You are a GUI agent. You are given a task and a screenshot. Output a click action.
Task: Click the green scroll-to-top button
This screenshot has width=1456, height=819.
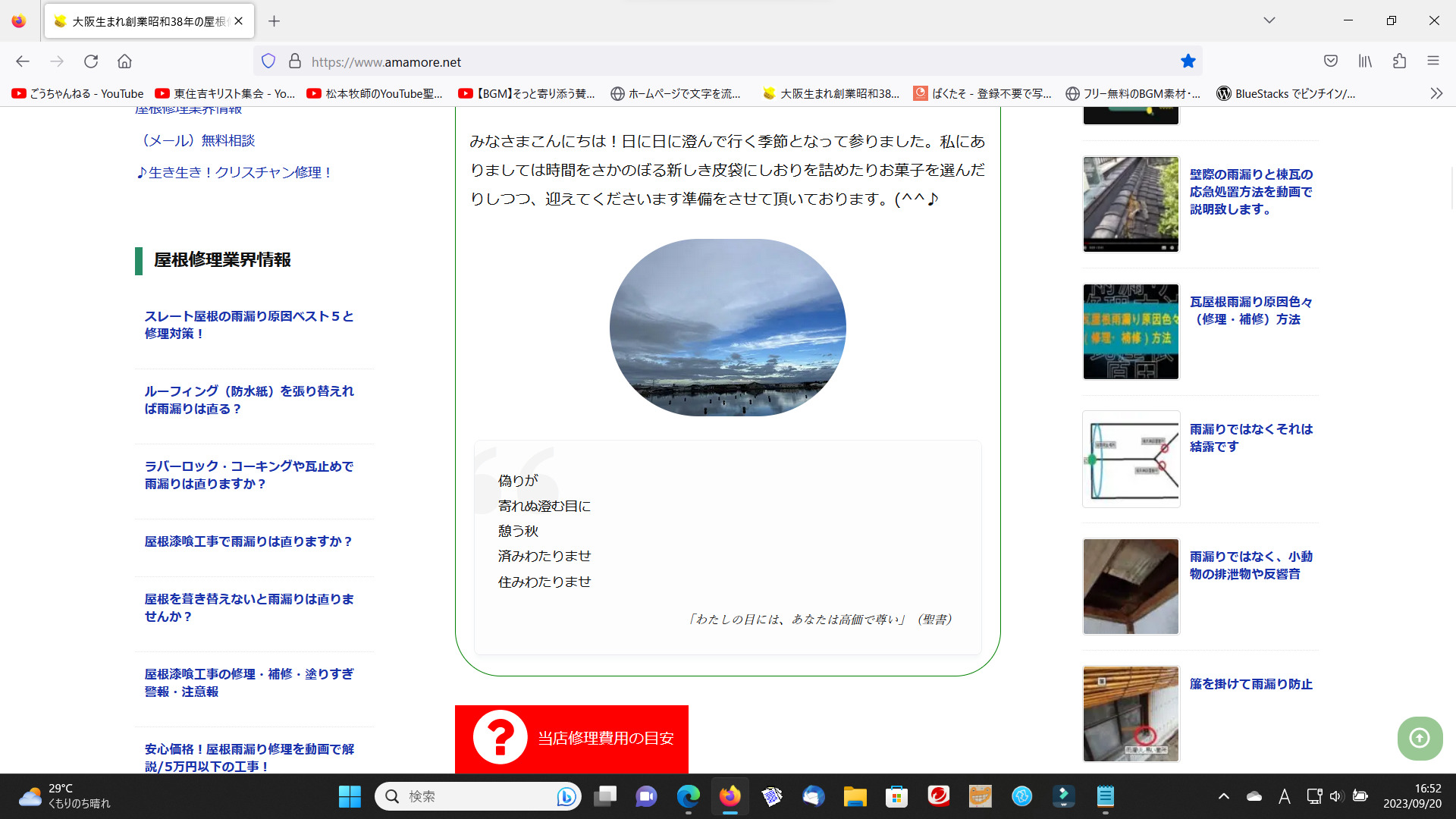click(x=1420, y=738)
